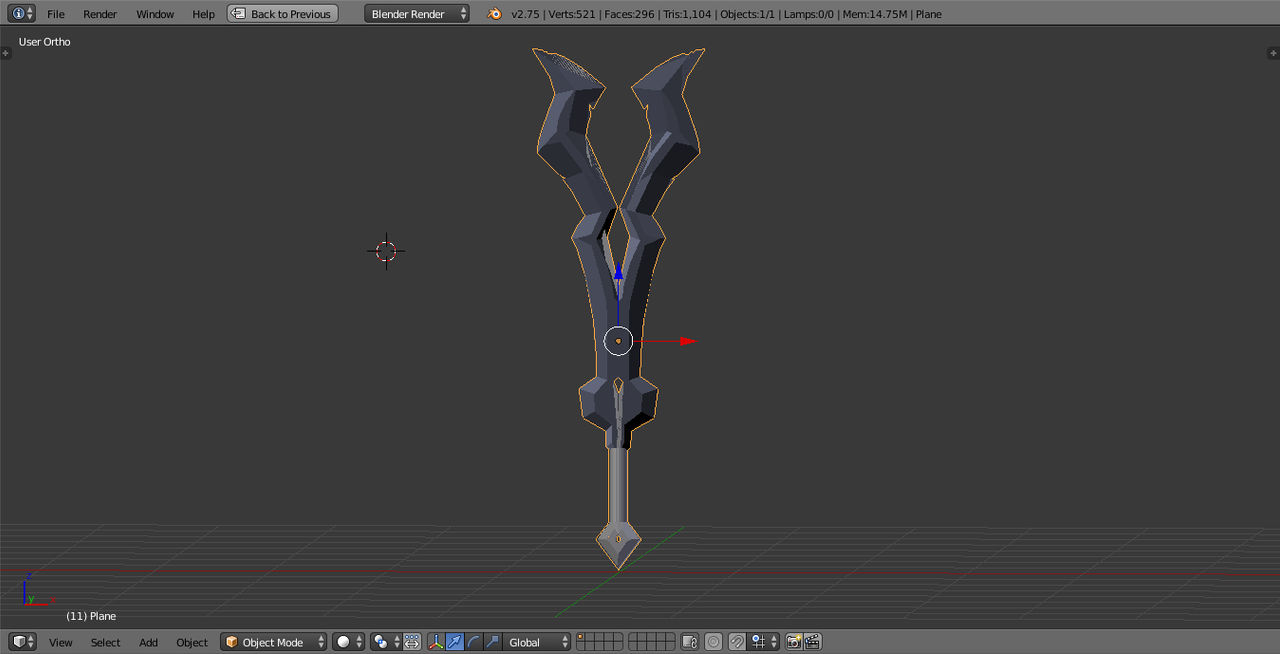Toggle snap magnet icon

[737, 642]
